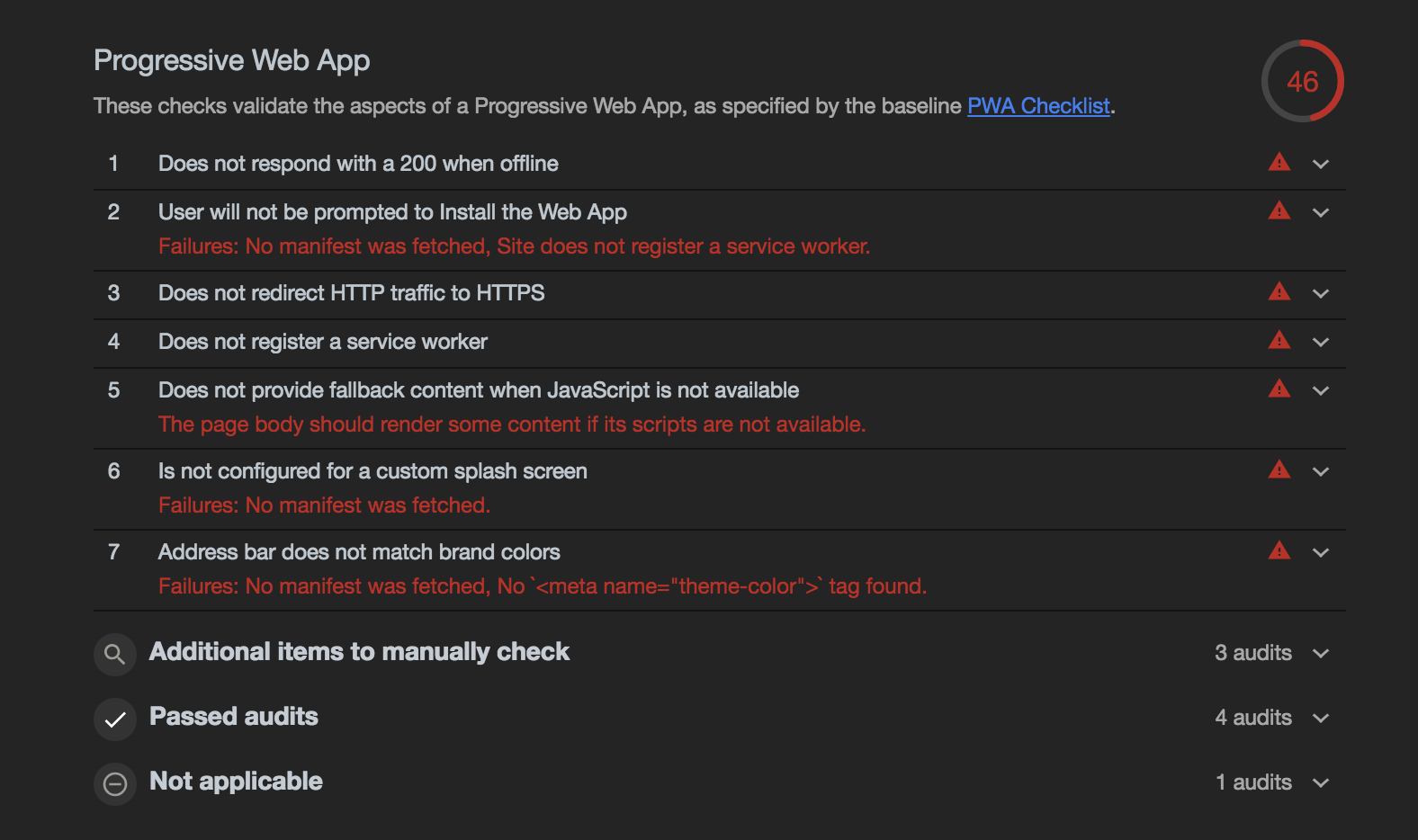Image resolution: width=1418 pixels, height=840 pixels.
Task: Expand chevron for JavaScript fallback content audit
Action: click(x=1320, y=390)
